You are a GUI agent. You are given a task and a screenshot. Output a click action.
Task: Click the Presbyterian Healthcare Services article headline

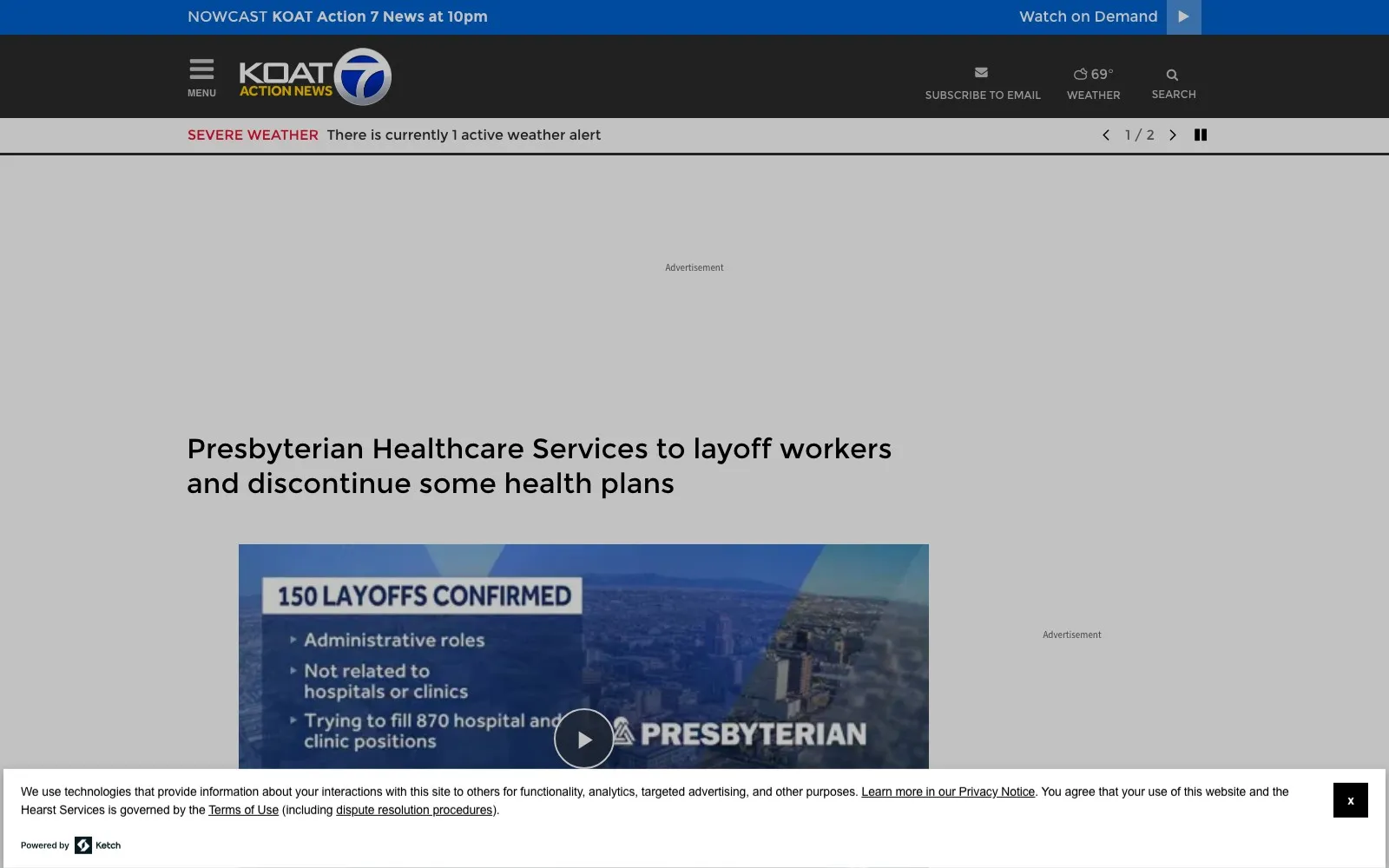coord(539,466)
